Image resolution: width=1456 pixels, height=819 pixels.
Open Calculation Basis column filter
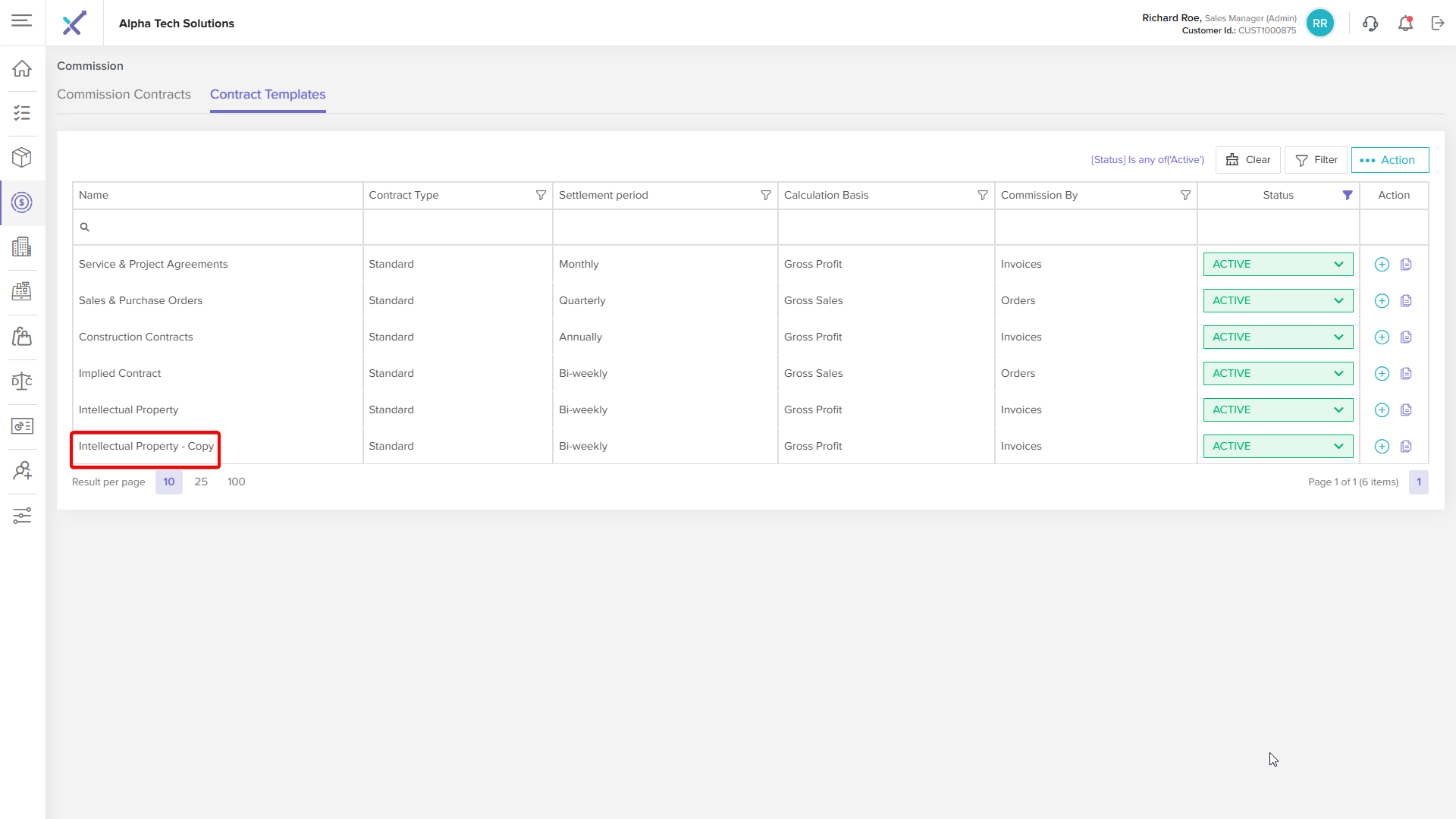click(x=983, y=196)
